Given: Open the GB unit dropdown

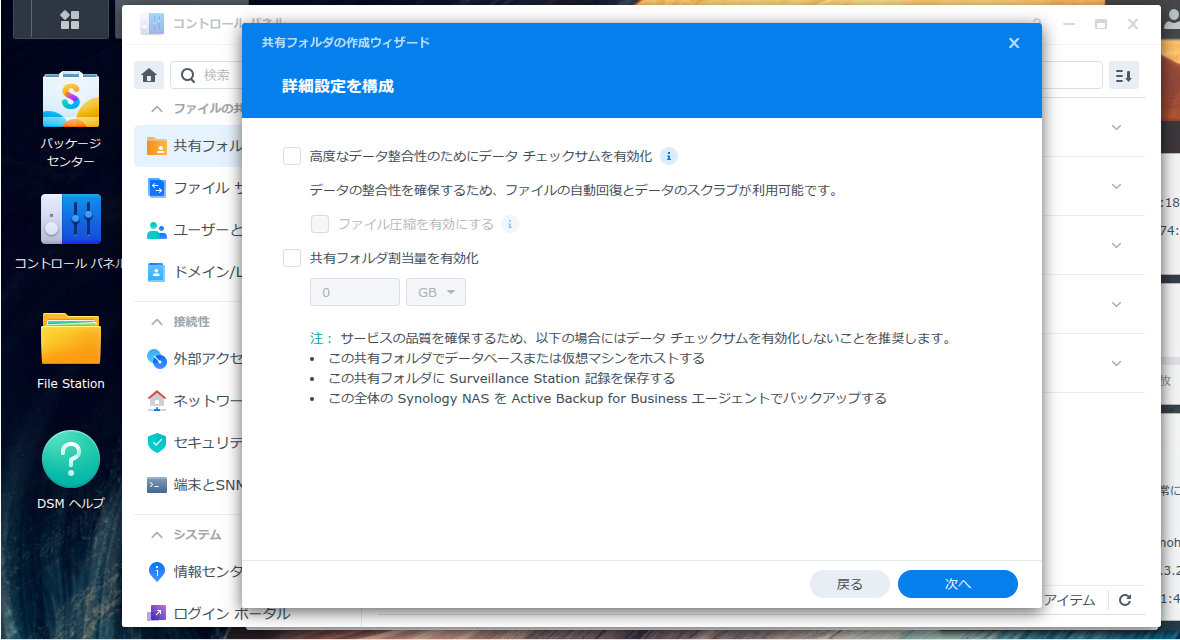Looking at the screenshot, I should 436,292.
